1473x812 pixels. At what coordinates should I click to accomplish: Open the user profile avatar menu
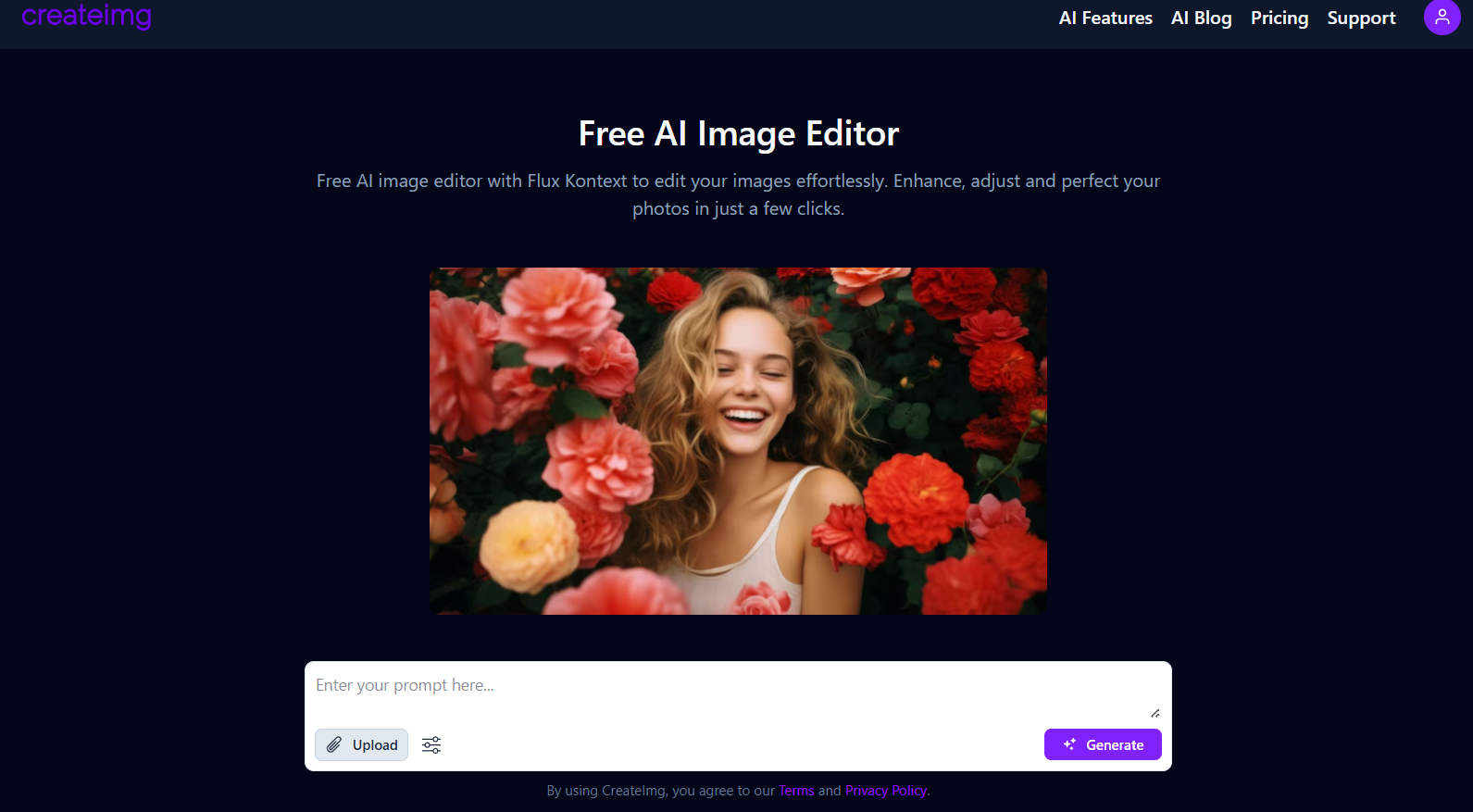1441,17
